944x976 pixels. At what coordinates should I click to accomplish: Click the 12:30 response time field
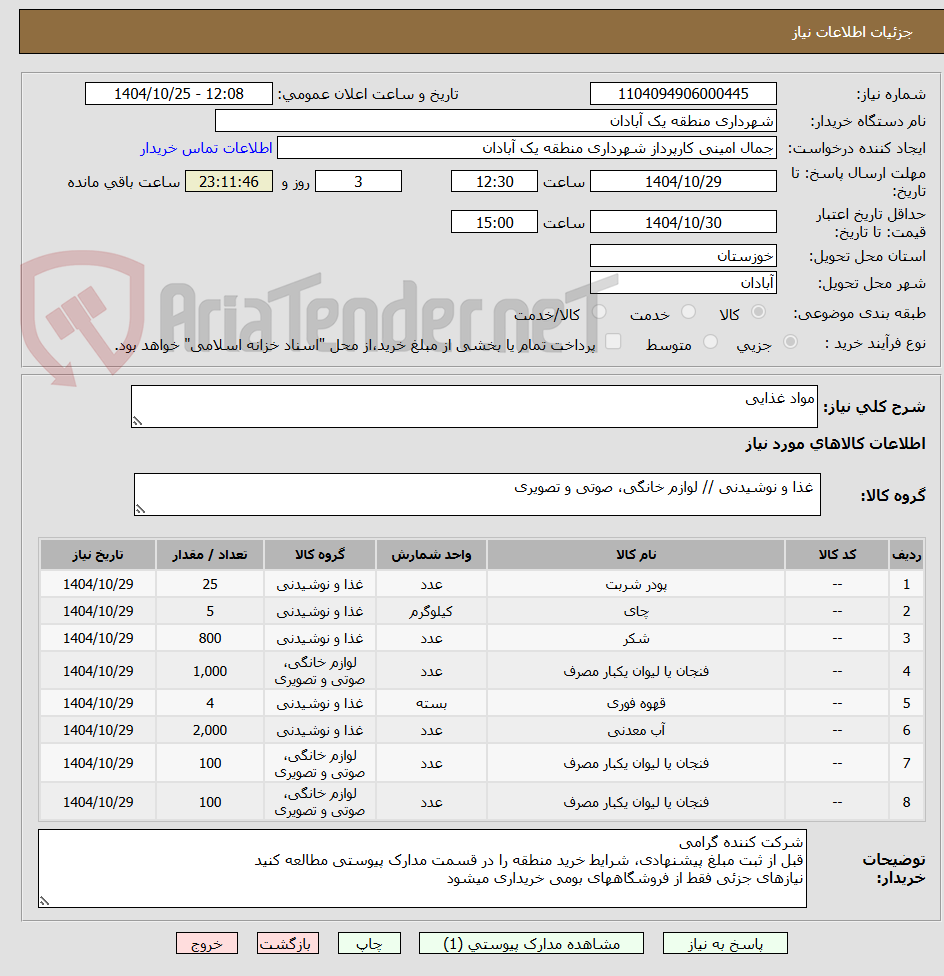(494, 182)
